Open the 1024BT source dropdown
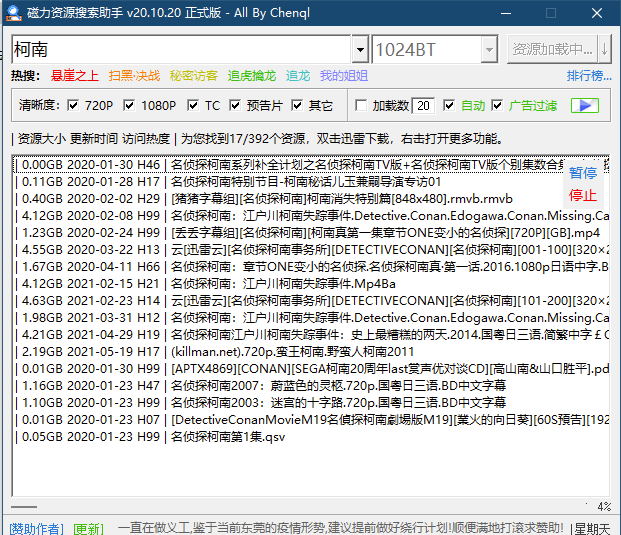This screenshot has width=621, height=535. point(487,49)
